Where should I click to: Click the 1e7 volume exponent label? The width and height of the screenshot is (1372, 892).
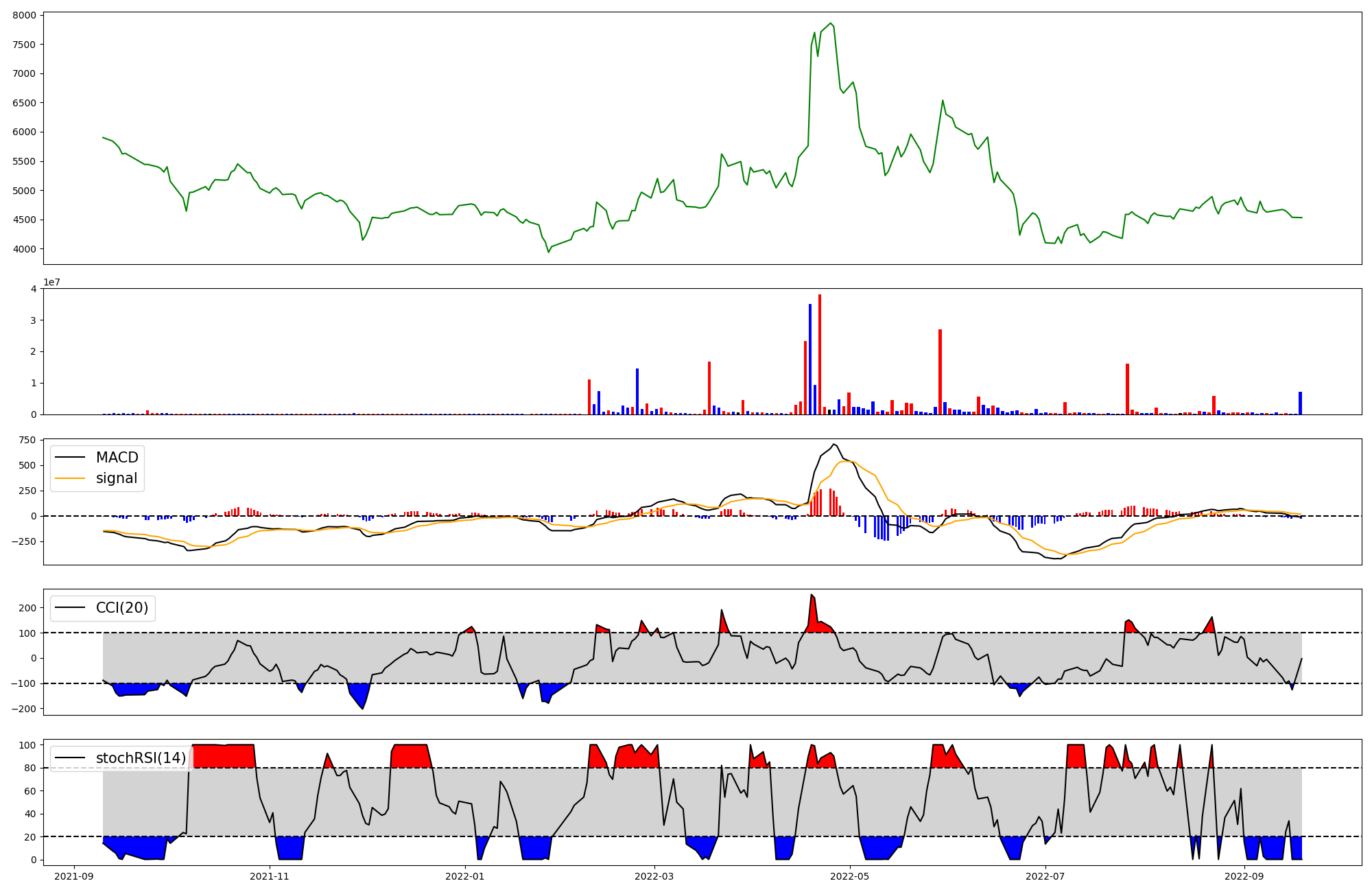(51, 282)
